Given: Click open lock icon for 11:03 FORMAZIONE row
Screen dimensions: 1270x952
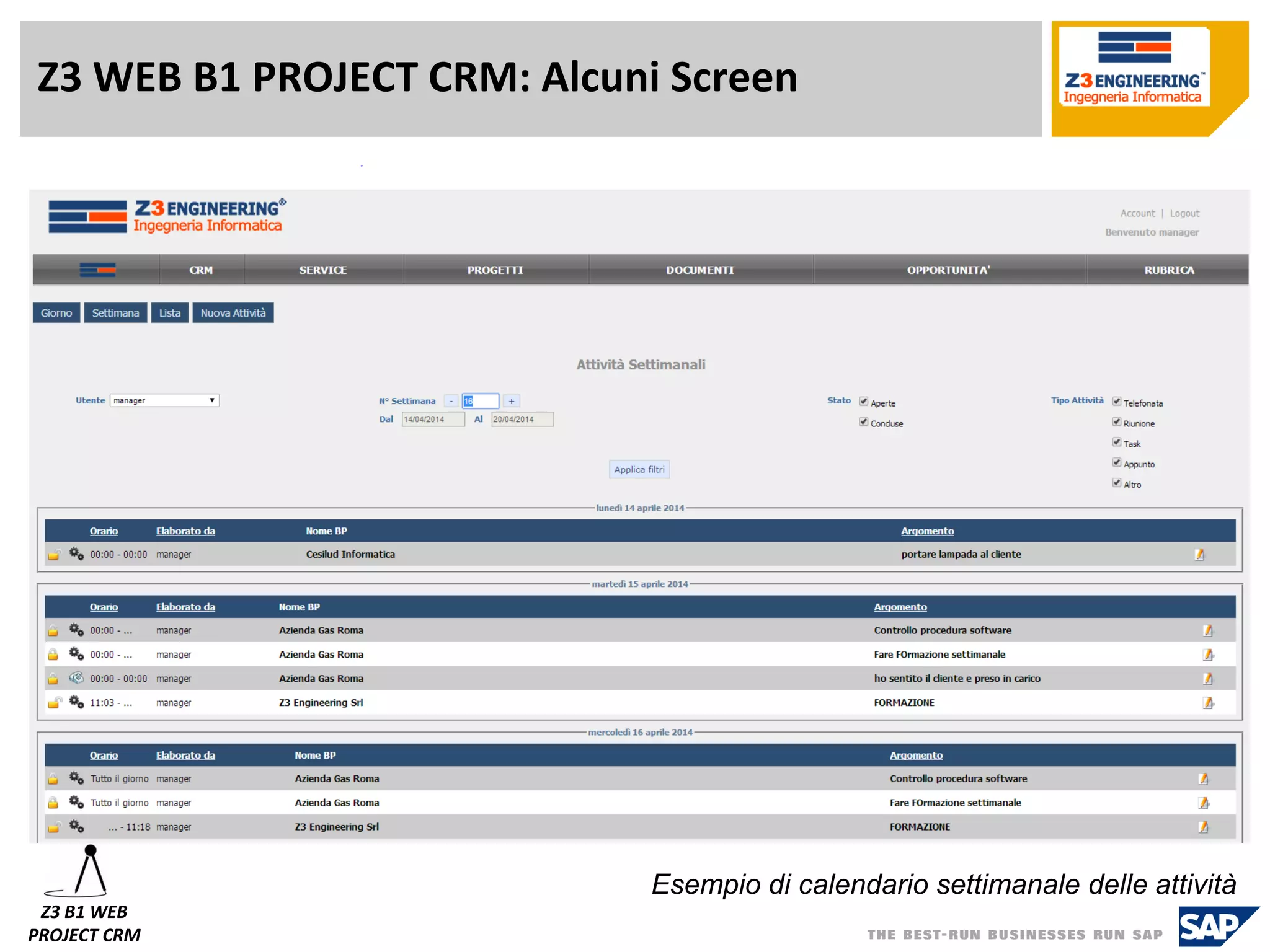Looking at the screenshot, I should tap(55, 703).
